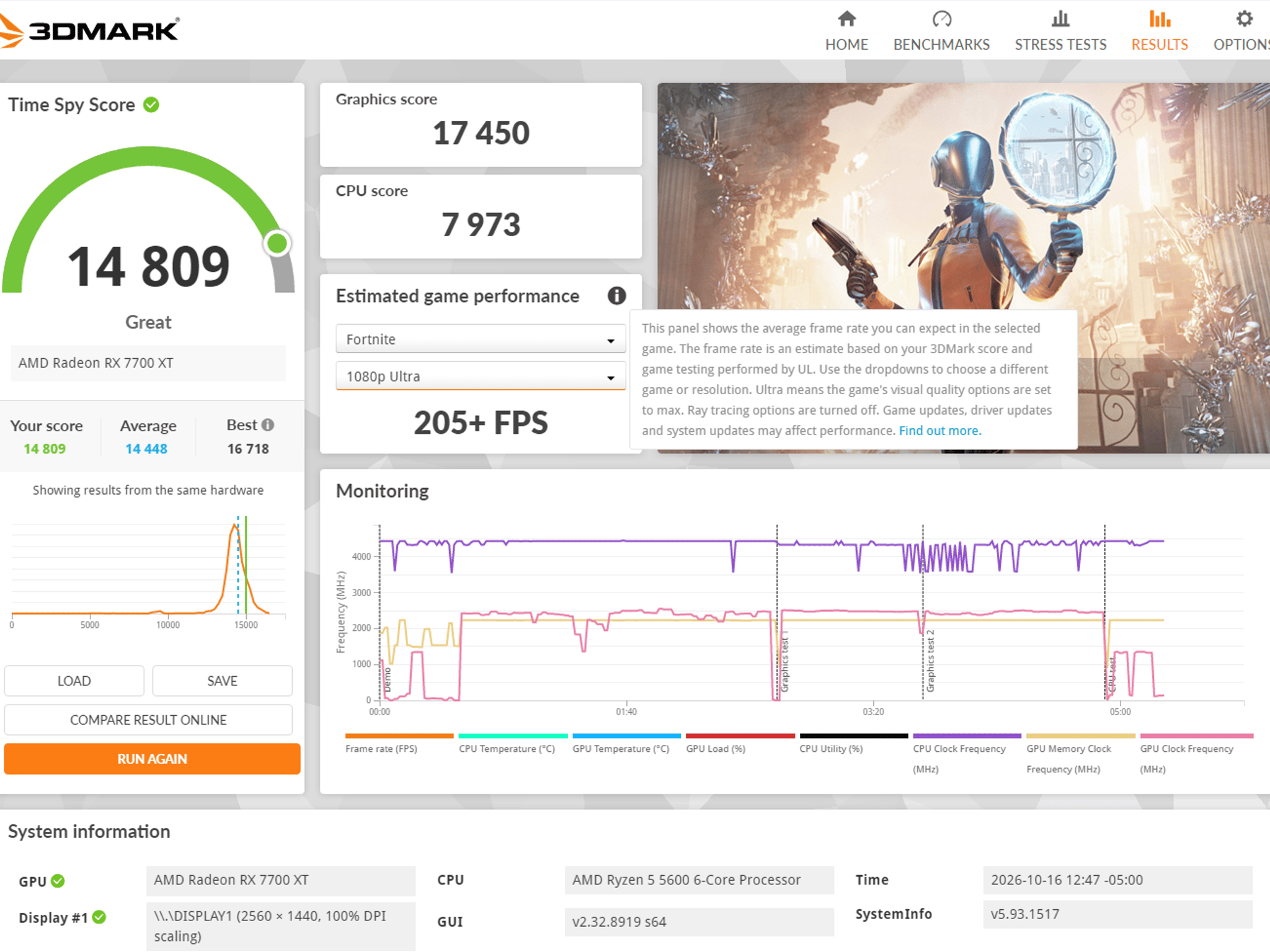Viewport: 1270px width, 952px height.
Task: Click the SAVE button
Action: (222, 681)
